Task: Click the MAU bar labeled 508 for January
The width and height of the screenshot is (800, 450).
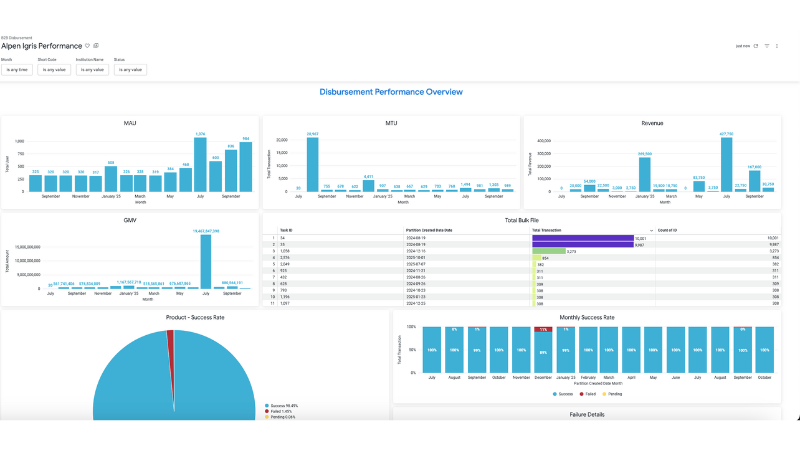Action: pyautogui.click(x=111, y=179)
